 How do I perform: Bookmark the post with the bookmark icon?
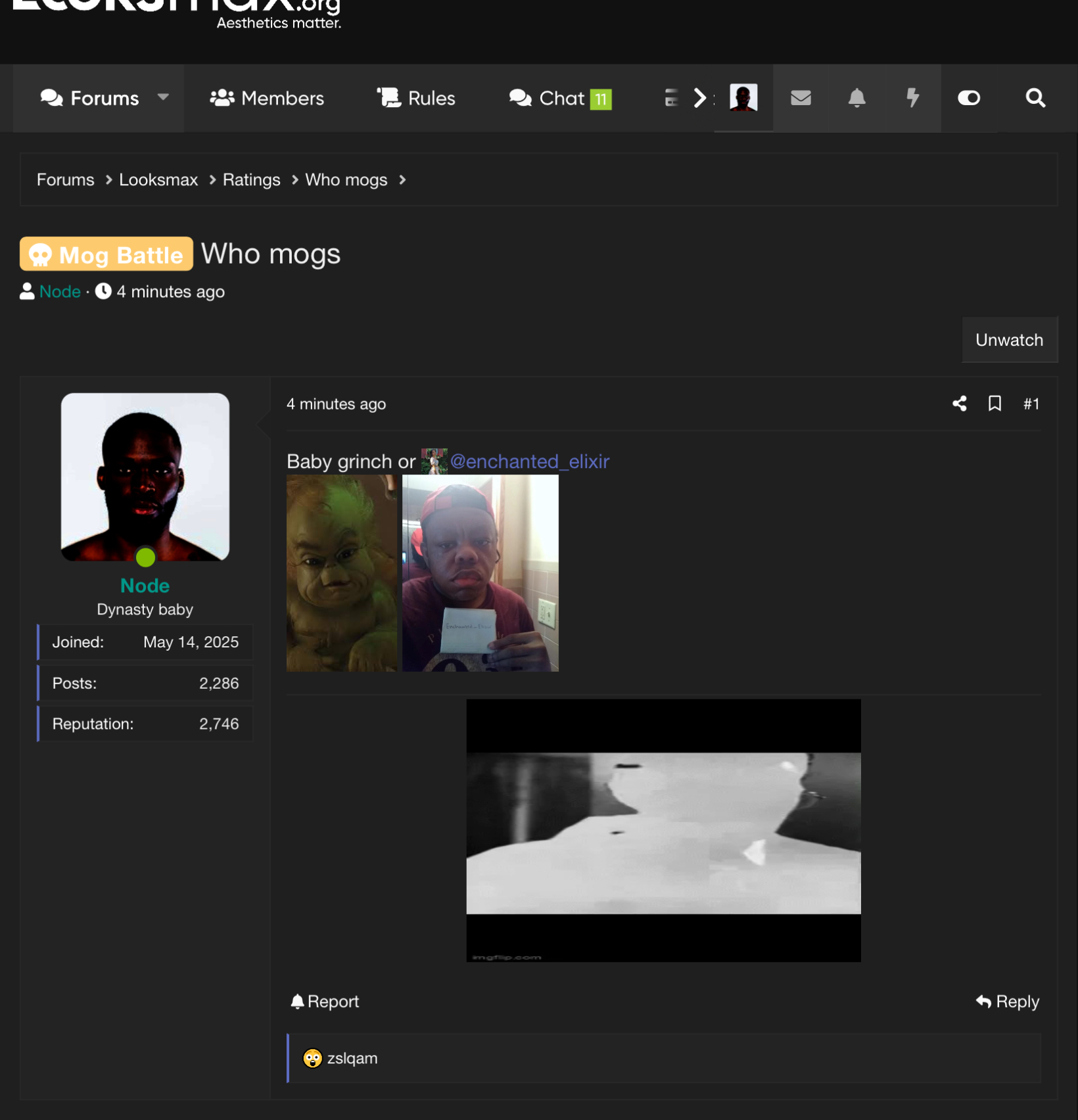[995, 404]
